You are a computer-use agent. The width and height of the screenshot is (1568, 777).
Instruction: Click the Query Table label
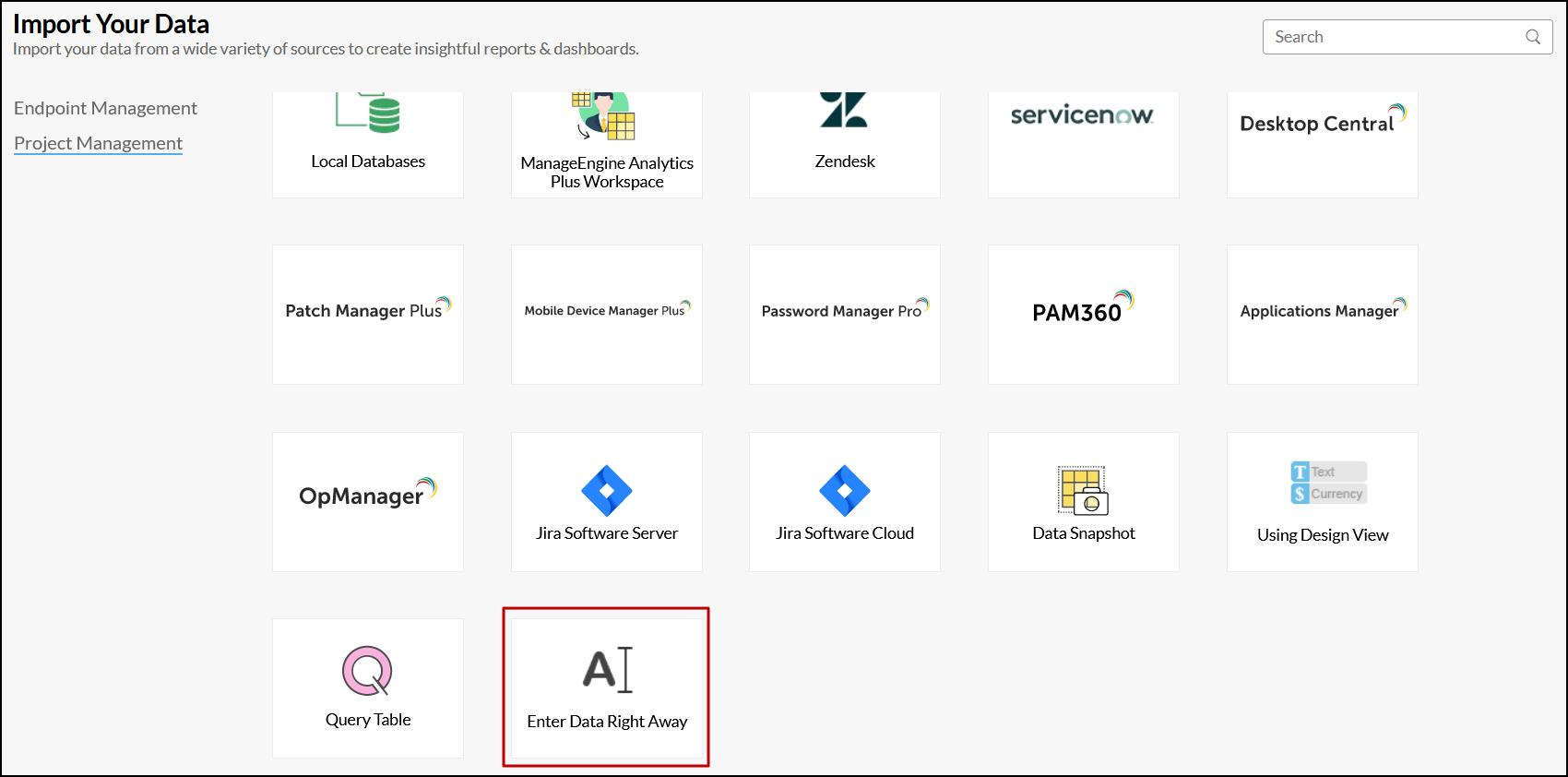point(368,720)
